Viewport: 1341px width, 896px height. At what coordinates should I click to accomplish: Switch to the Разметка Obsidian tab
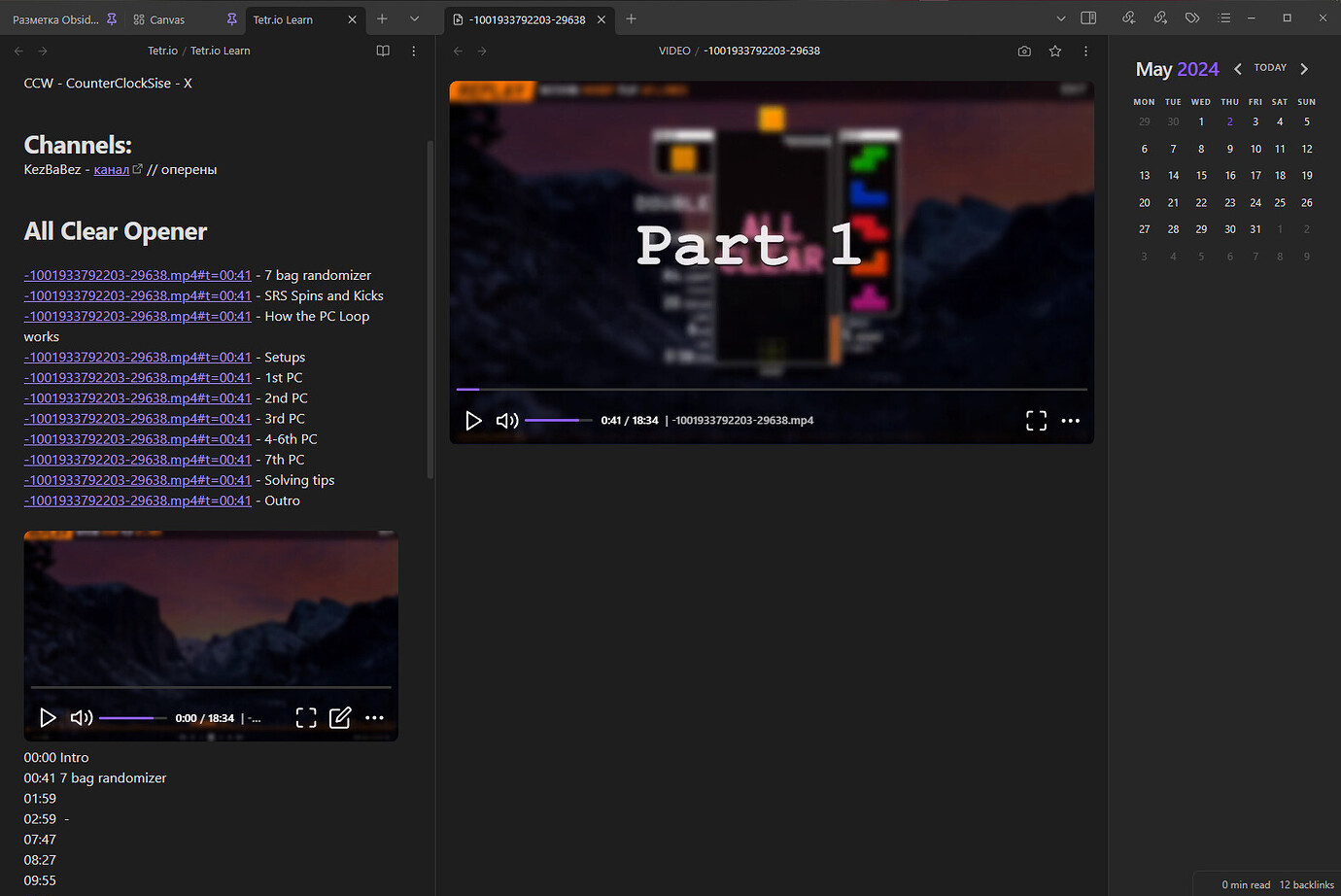point(55,19)
